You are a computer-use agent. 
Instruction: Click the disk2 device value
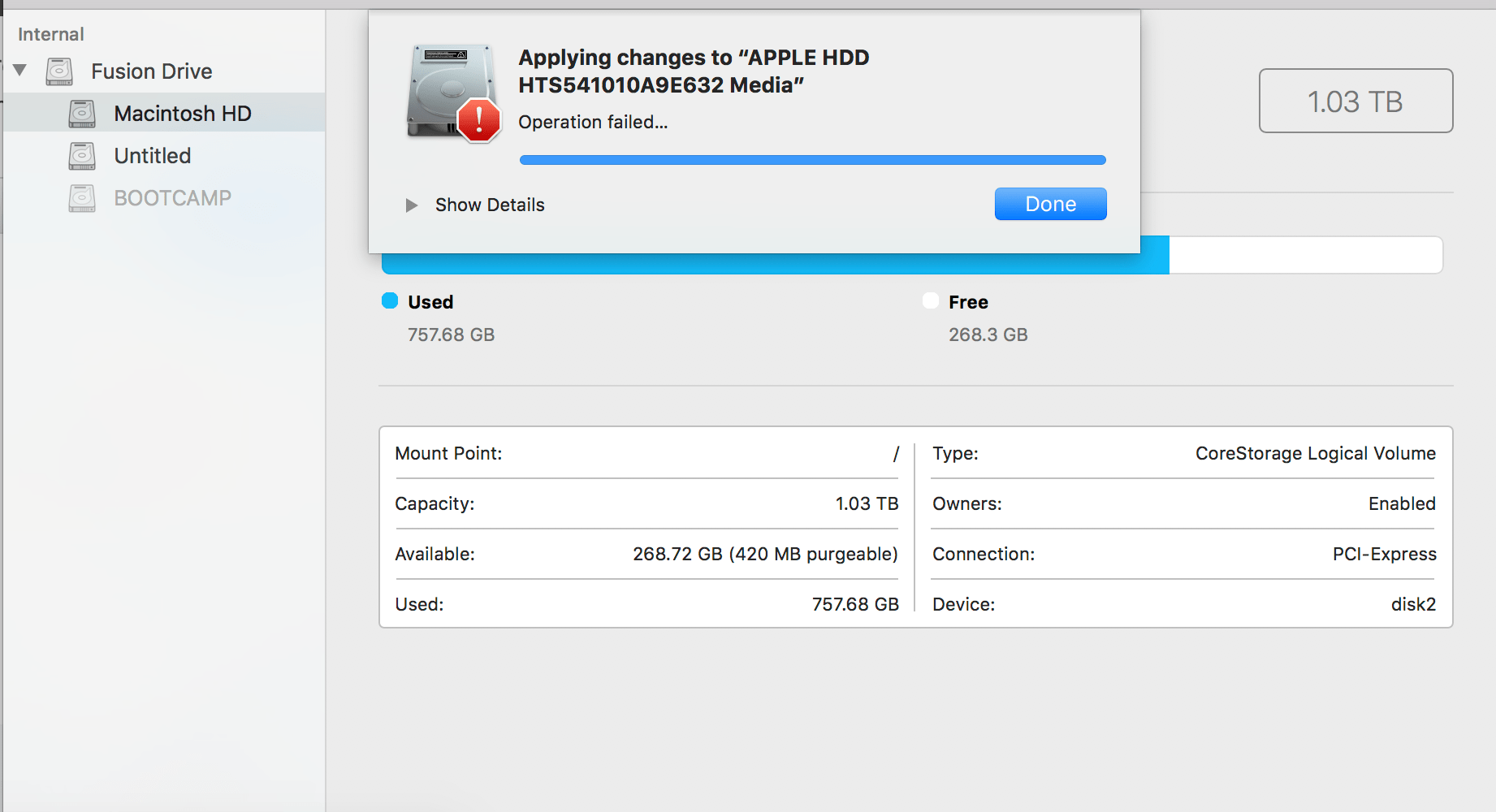click(1414, 603)
